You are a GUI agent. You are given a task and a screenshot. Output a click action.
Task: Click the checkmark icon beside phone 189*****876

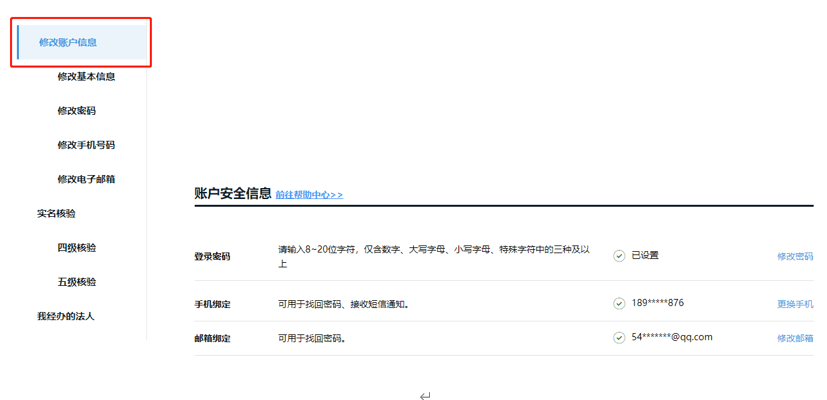coord(619,304)
